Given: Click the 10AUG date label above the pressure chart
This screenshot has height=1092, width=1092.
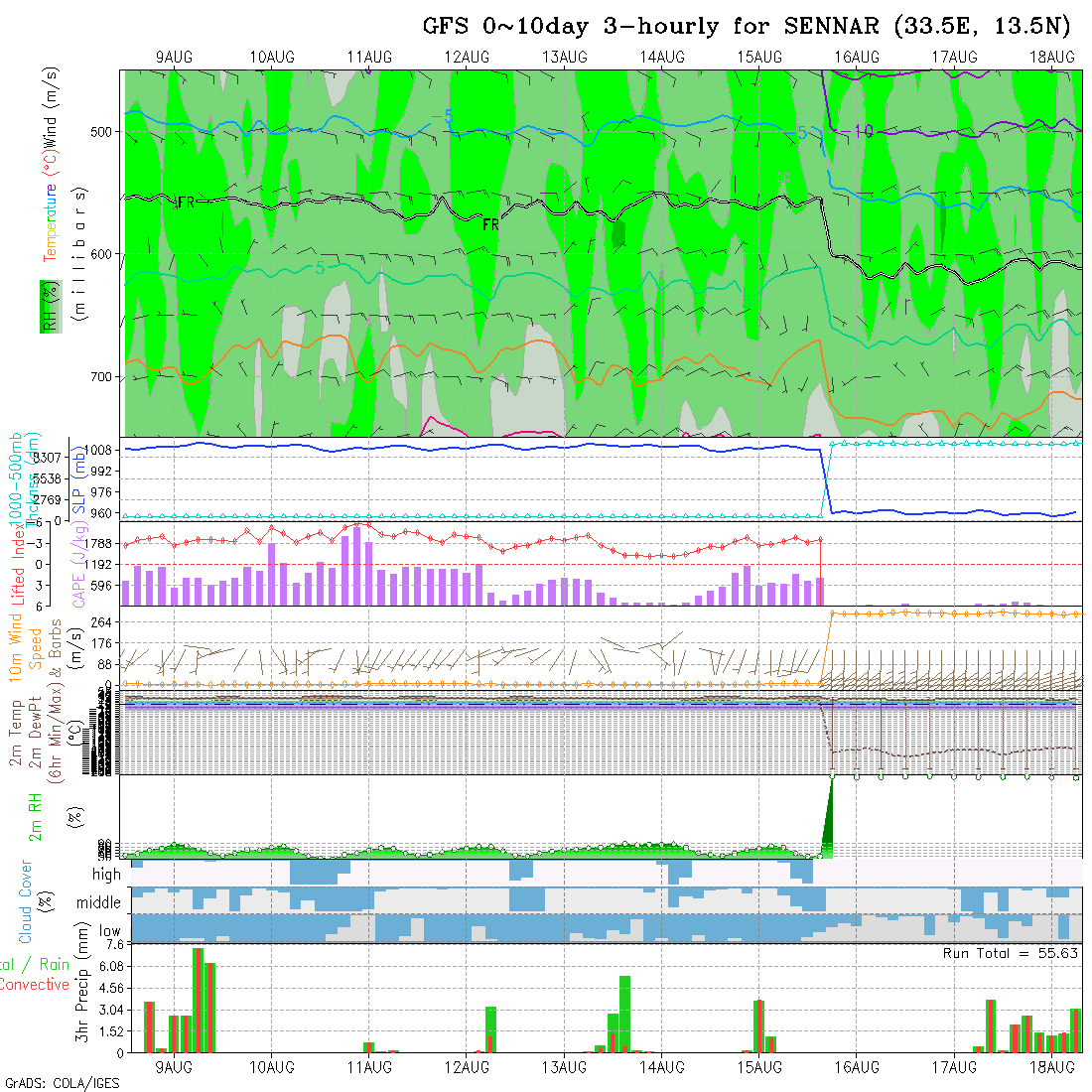Looking at the screenshot, I should pyautogui.click(x=272, y=58).
